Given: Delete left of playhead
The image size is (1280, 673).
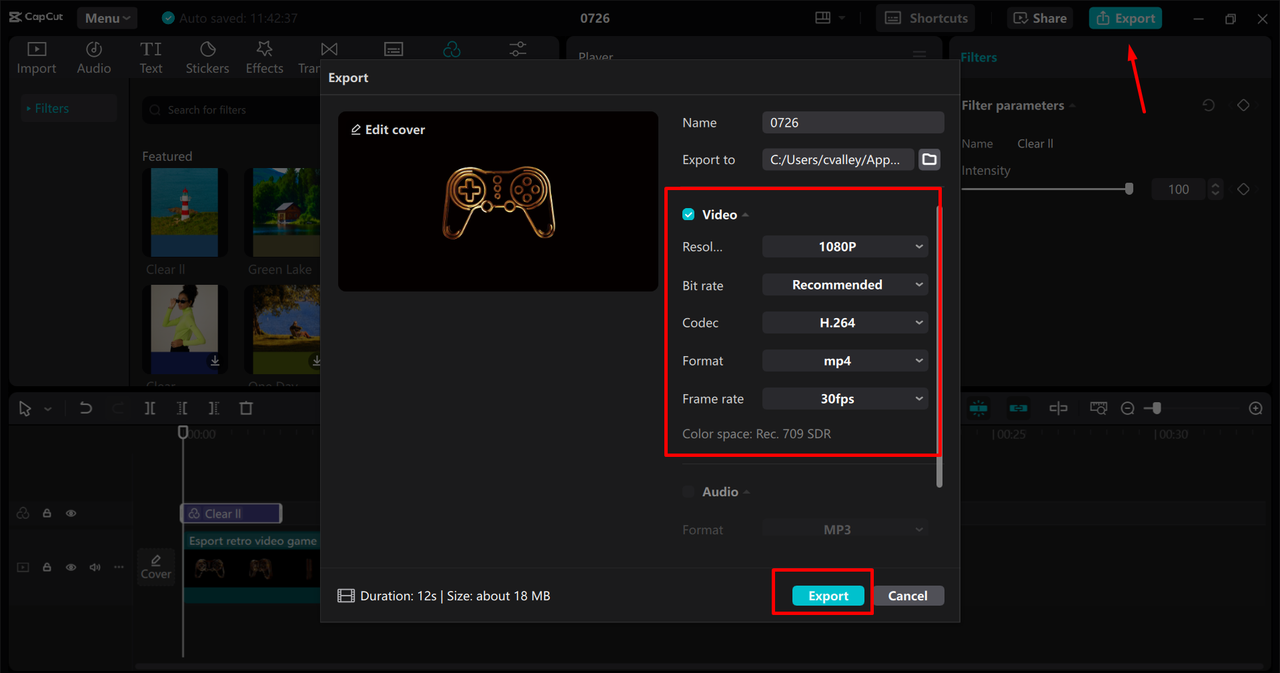Looking at the screenshot, I should pyautogui.click(x=182, y=408).
